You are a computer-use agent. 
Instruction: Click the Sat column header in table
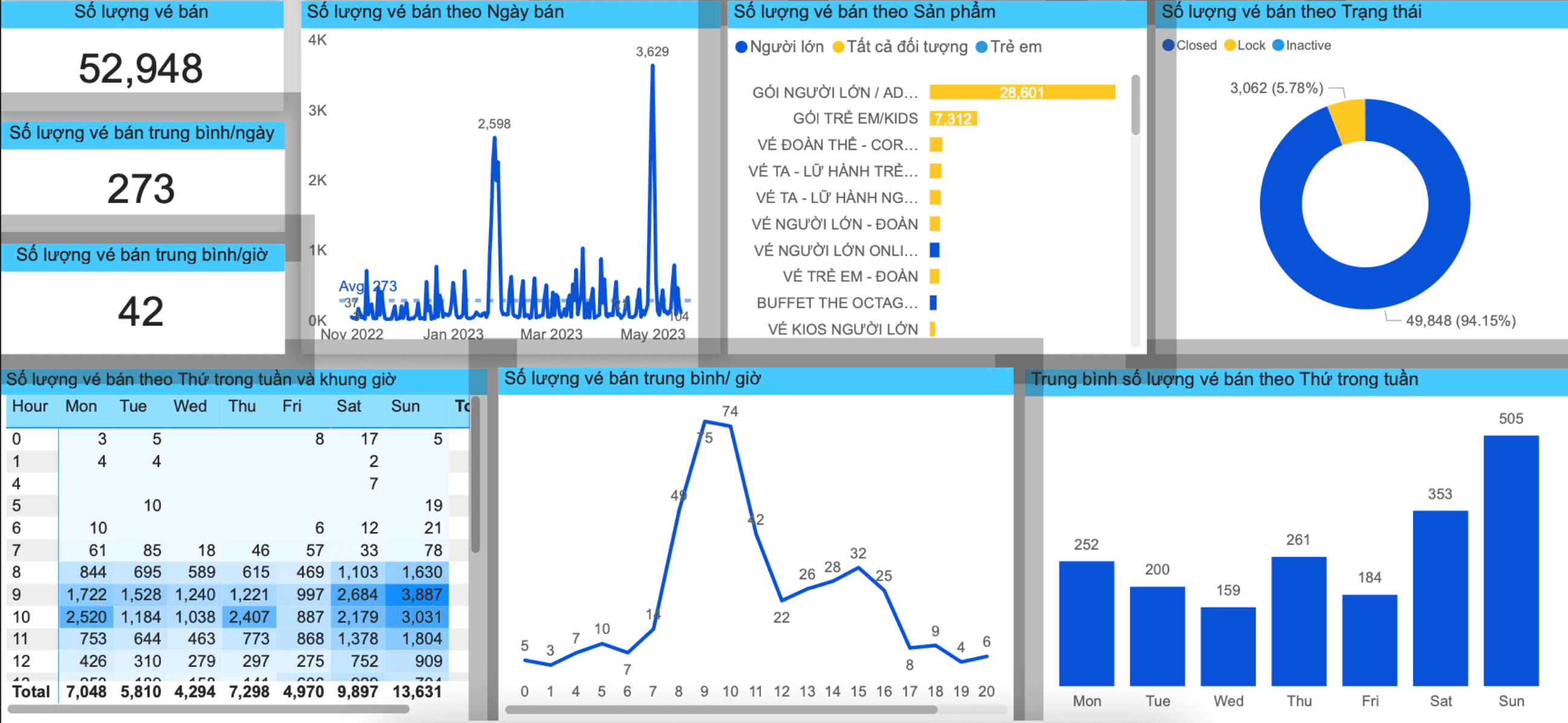[349, 406]
